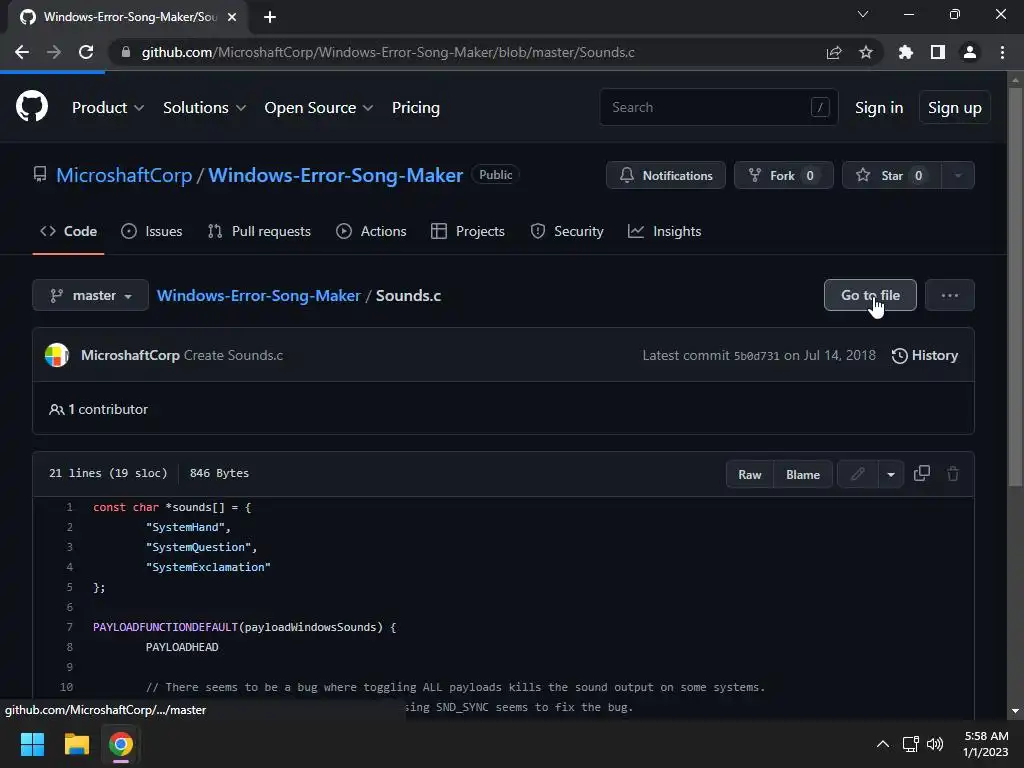The image size is (1024, 768).
Task: Click the network tray icon
Action: [910, 744]
